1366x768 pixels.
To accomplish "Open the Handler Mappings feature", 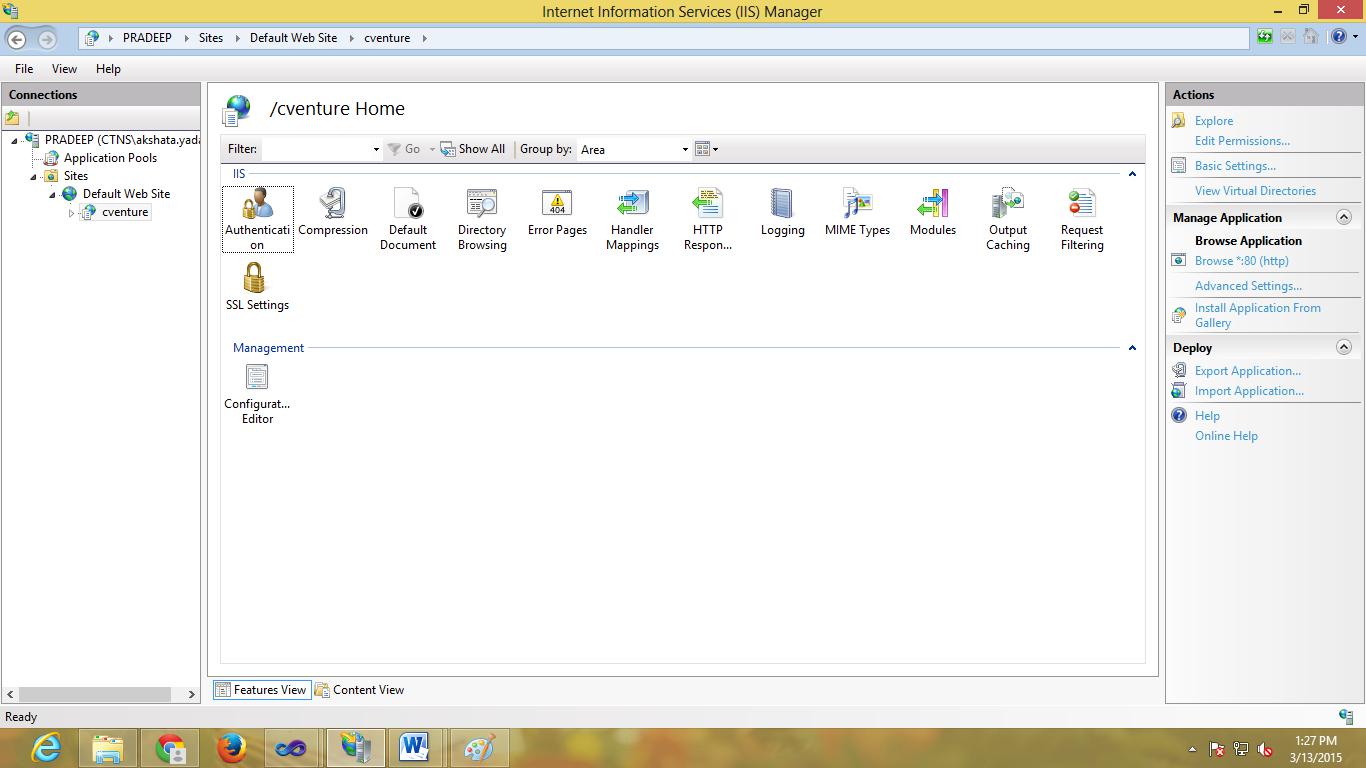I will point(632,219).
